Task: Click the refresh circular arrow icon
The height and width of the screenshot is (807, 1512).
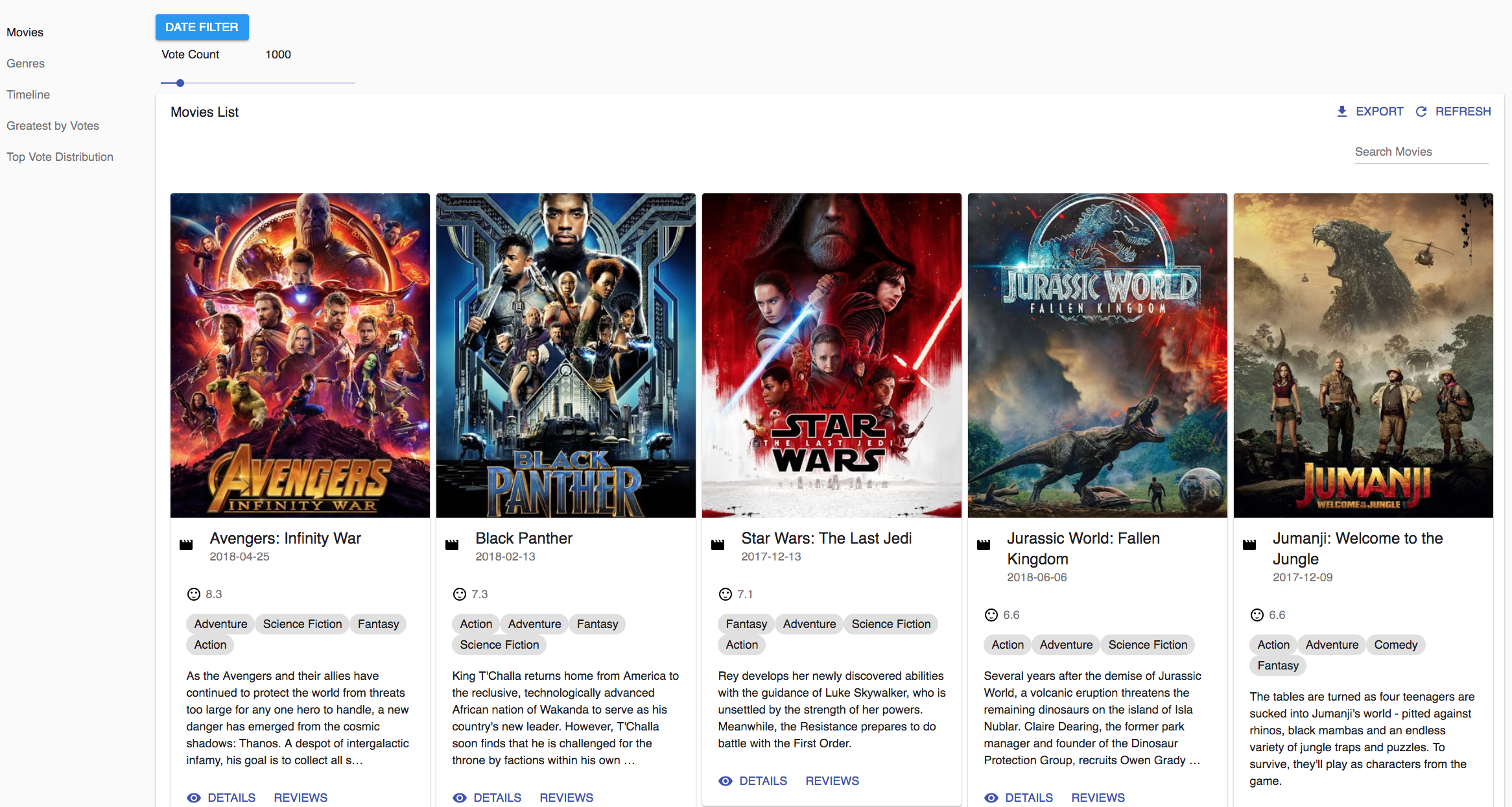Action: pos(1421,112)
